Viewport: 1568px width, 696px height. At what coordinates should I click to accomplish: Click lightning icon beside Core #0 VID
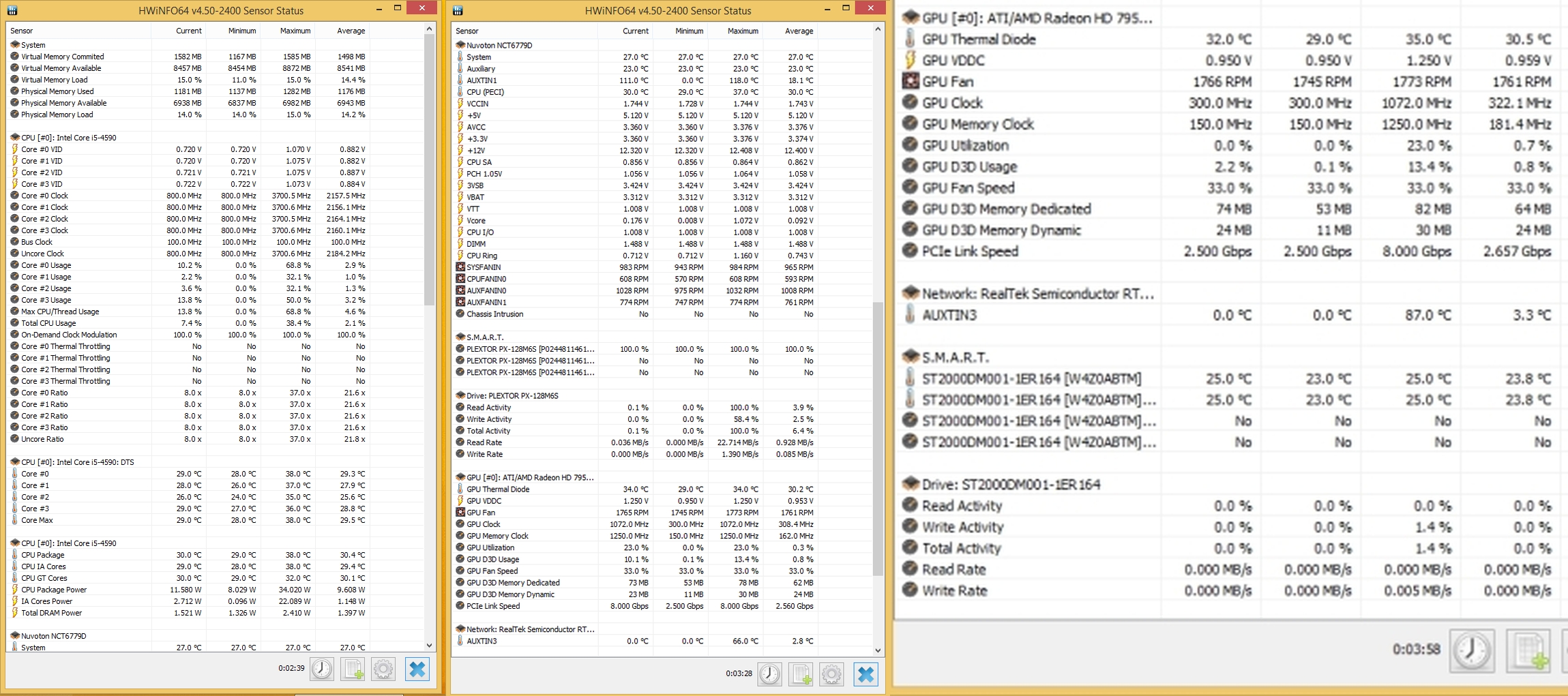click(14, 149)
